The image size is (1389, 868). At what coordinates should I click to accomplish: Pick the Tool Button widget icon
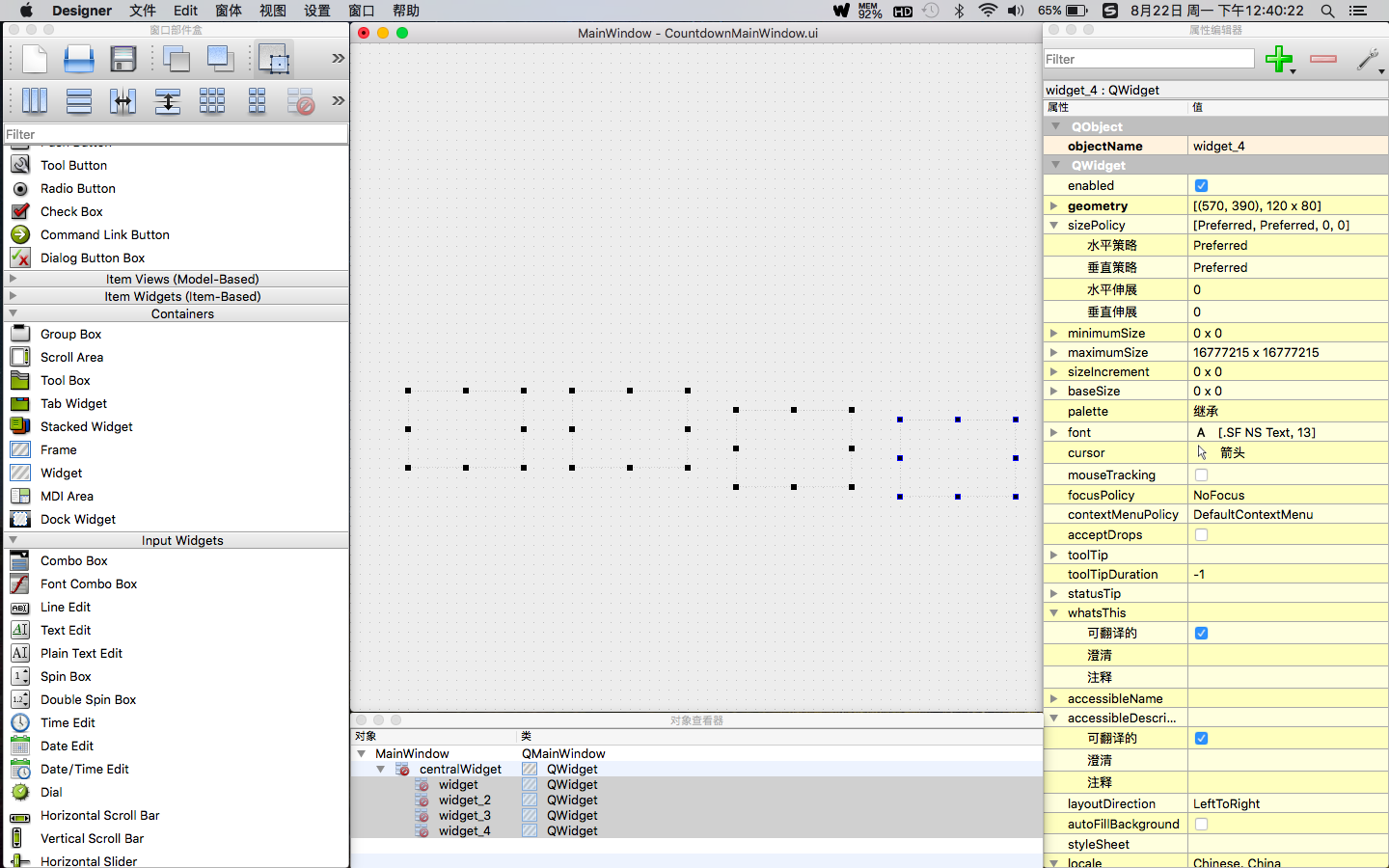pos(20,165)
